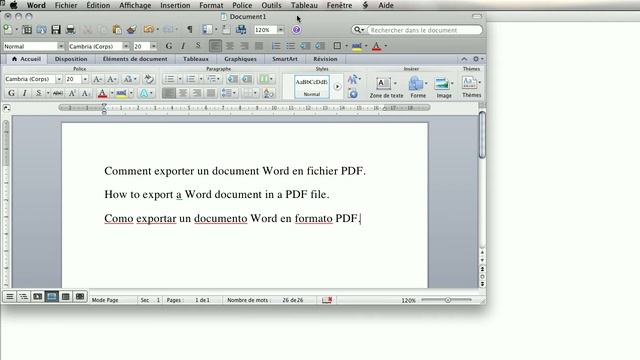This screenshot has width=640, height=360.
Task: Apply superscript in ribbon
Action: click(x=72, y=93)
